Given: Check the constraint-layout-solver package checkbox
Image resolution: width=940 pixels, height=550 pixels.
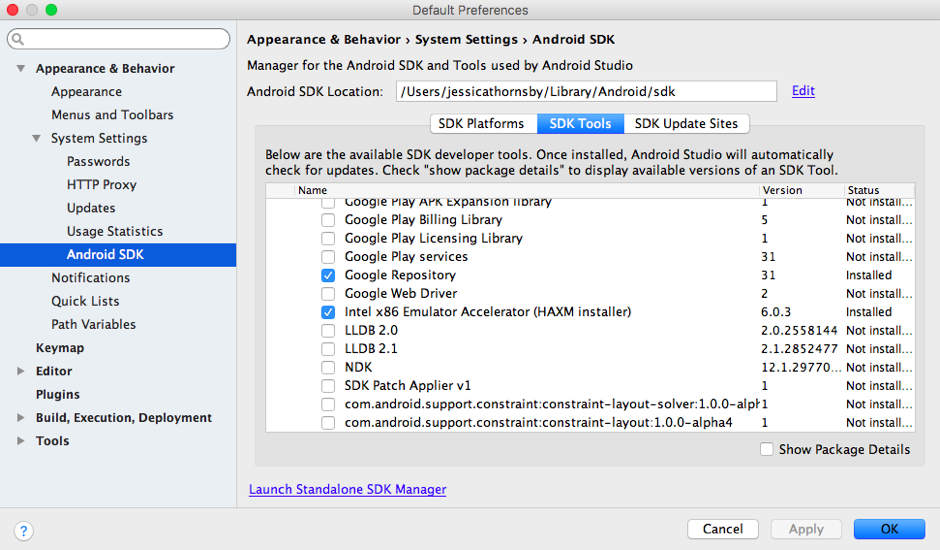Looking at the screenshot, I should (328, 404).
